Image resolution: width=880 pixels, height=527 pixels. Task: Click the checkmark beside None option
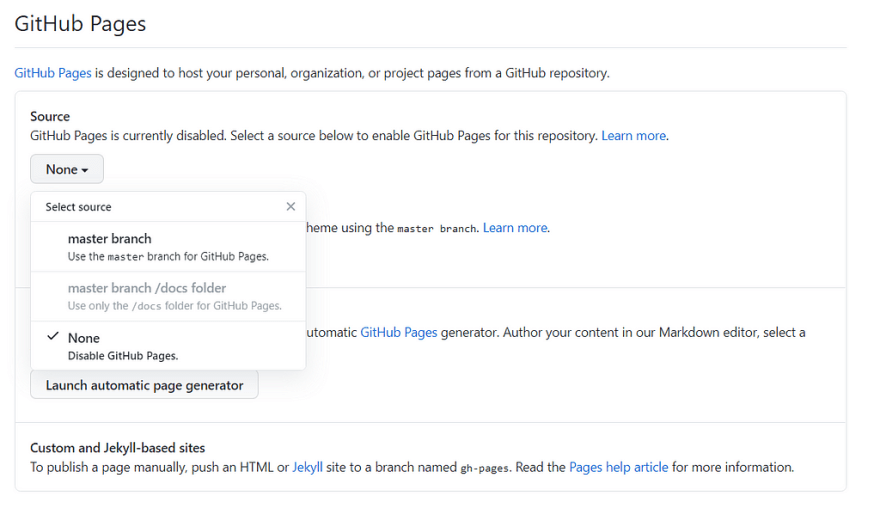click(x=53, y=336)
